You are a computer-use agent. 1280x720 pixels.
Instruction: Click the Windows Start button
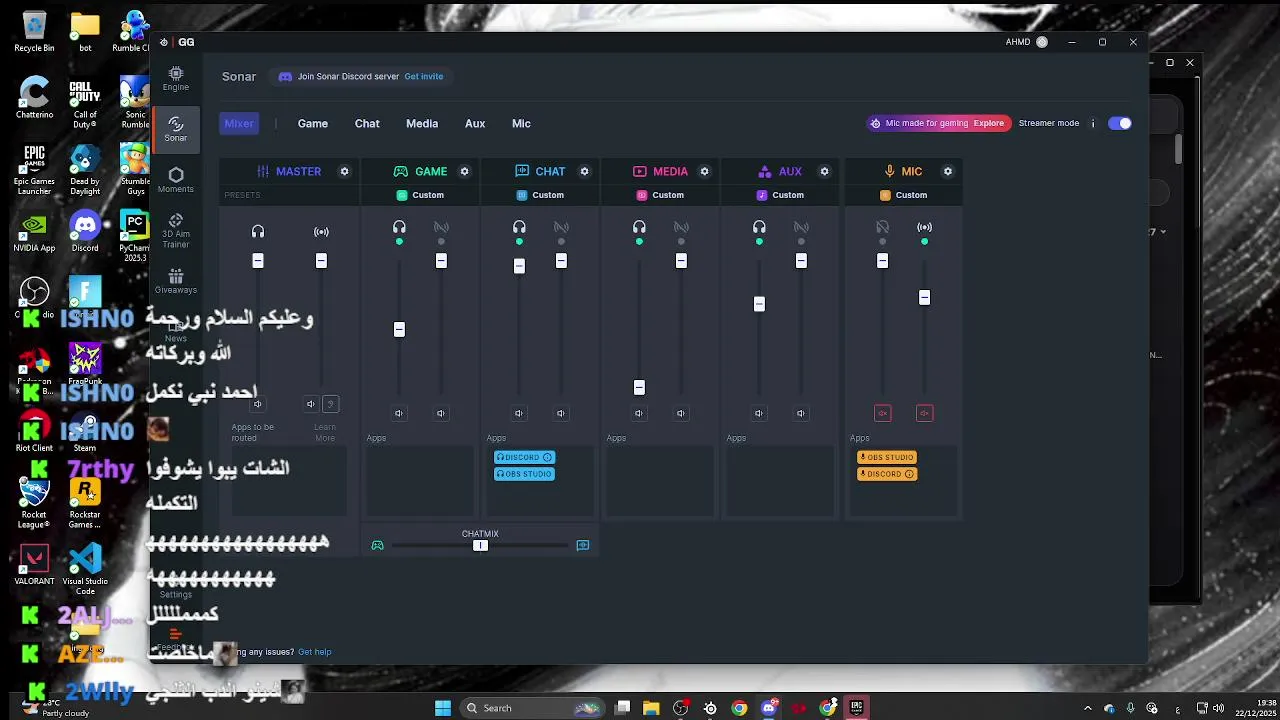tap(443, 708)
